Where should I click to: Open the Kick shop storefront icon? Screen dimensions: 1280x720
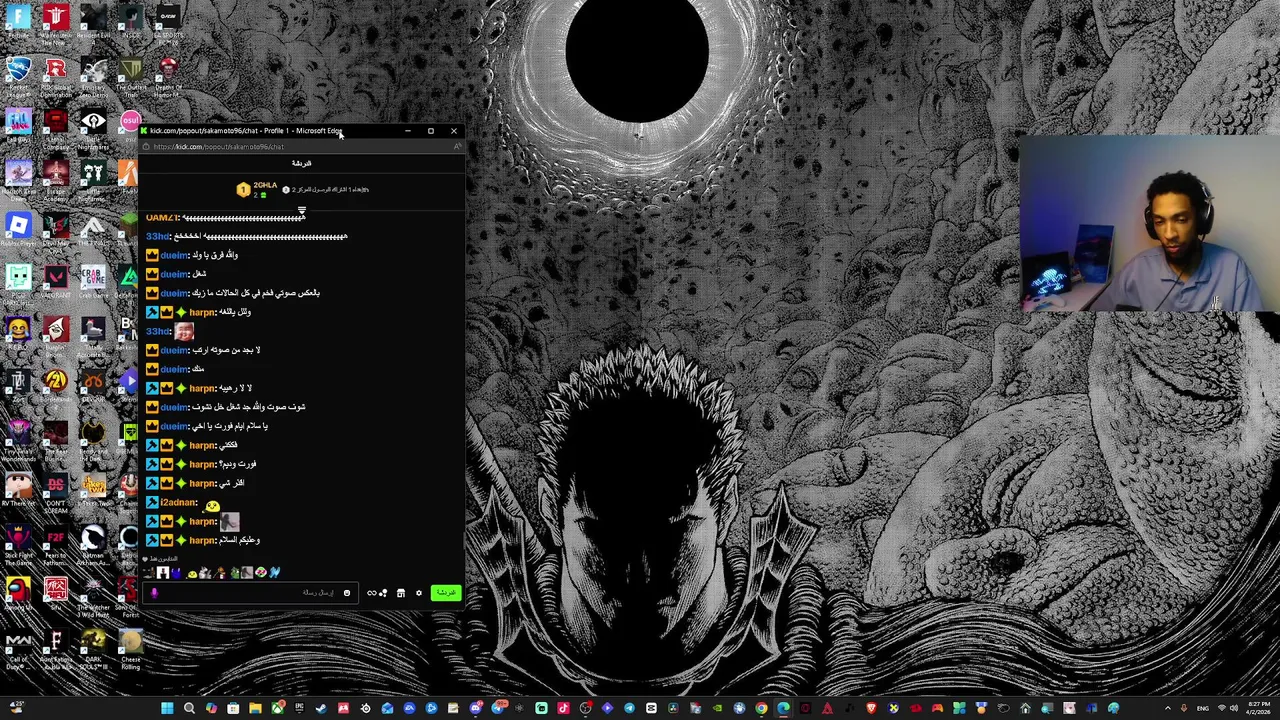pyautogui.click(x=401, y=593)
